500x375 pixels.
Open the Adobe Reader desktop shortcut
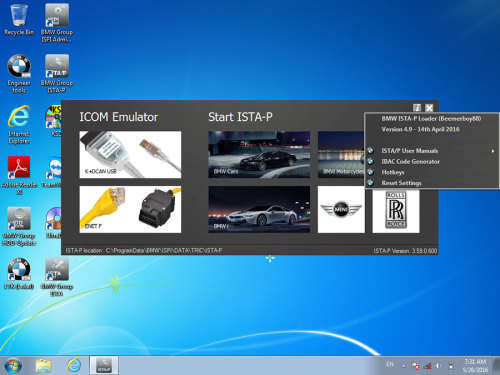pos(19,175)
